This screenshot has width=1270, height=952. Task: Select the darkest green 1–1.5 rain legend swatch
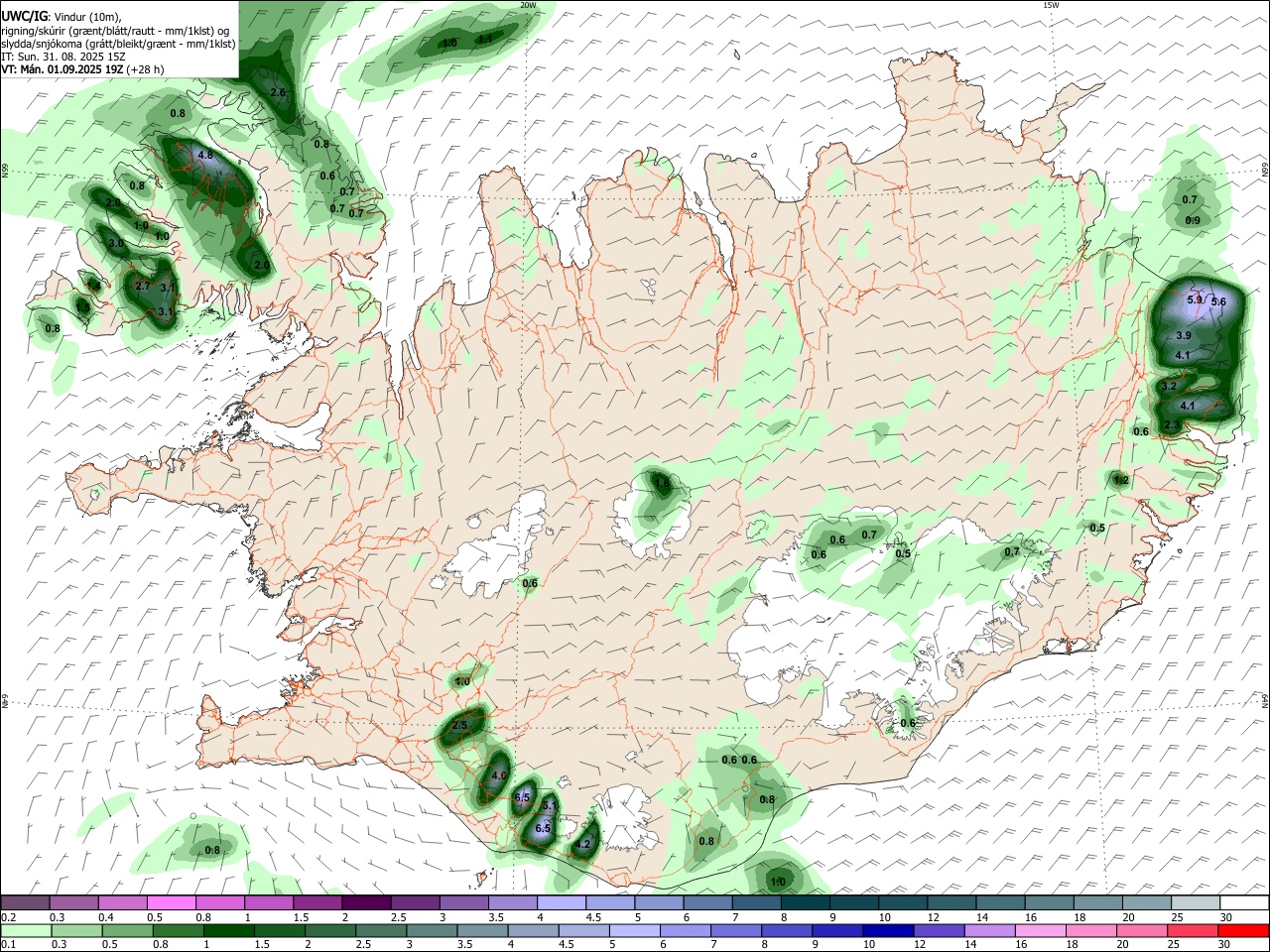point(229,930)
